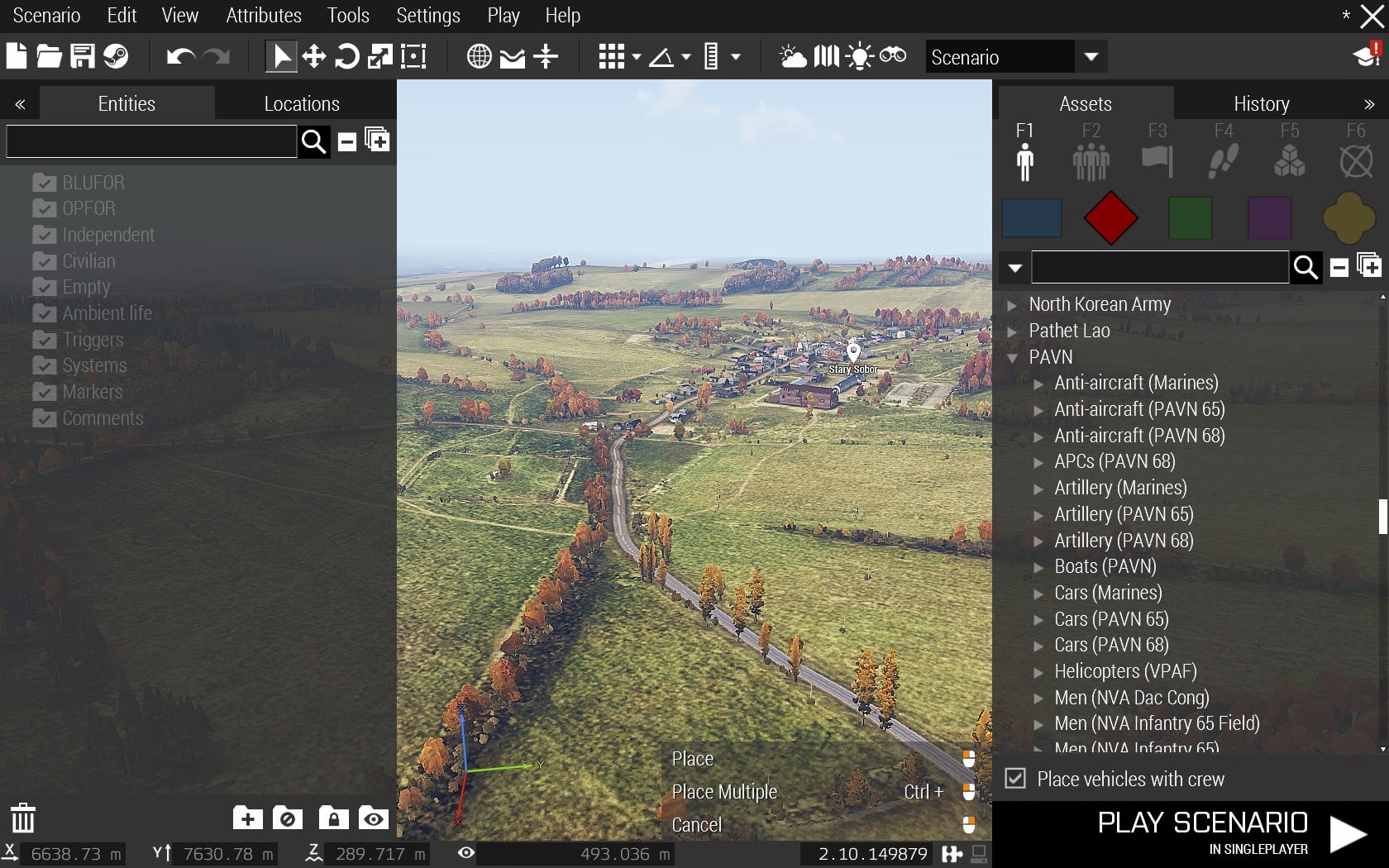
Task: Open the Tools menu
Action: (x=348, y=16)
